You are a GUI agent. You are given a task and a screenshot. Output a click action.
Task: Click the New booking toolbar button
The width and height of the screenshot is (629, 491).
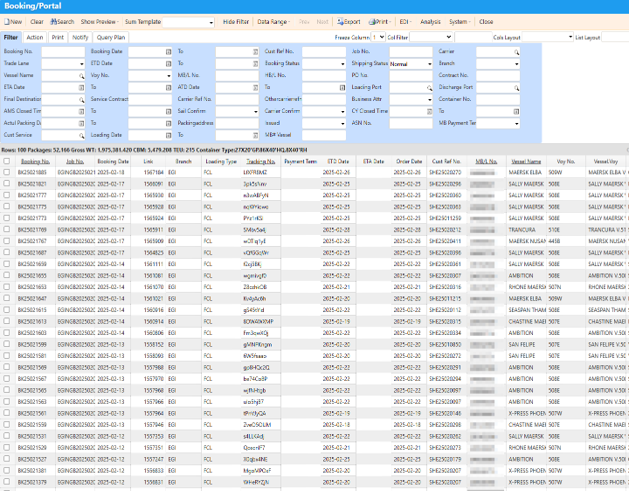coord(13,21)
